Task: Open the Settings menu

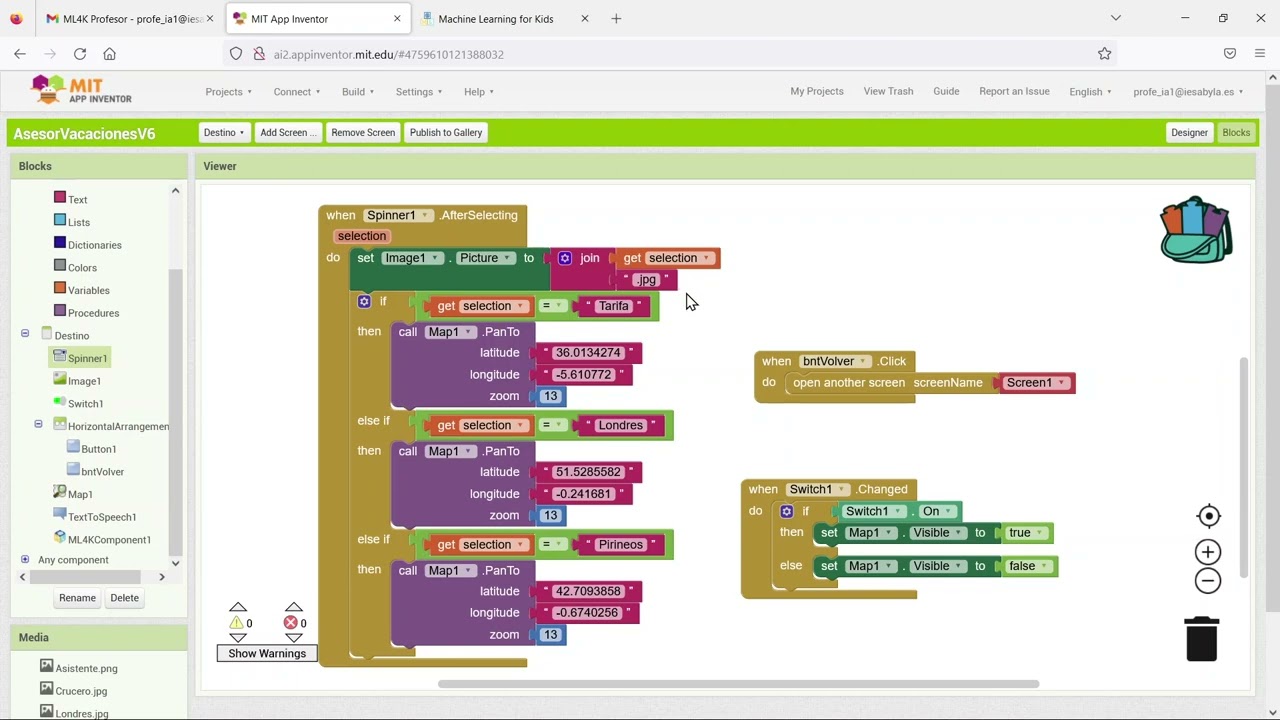Action: 419,92
